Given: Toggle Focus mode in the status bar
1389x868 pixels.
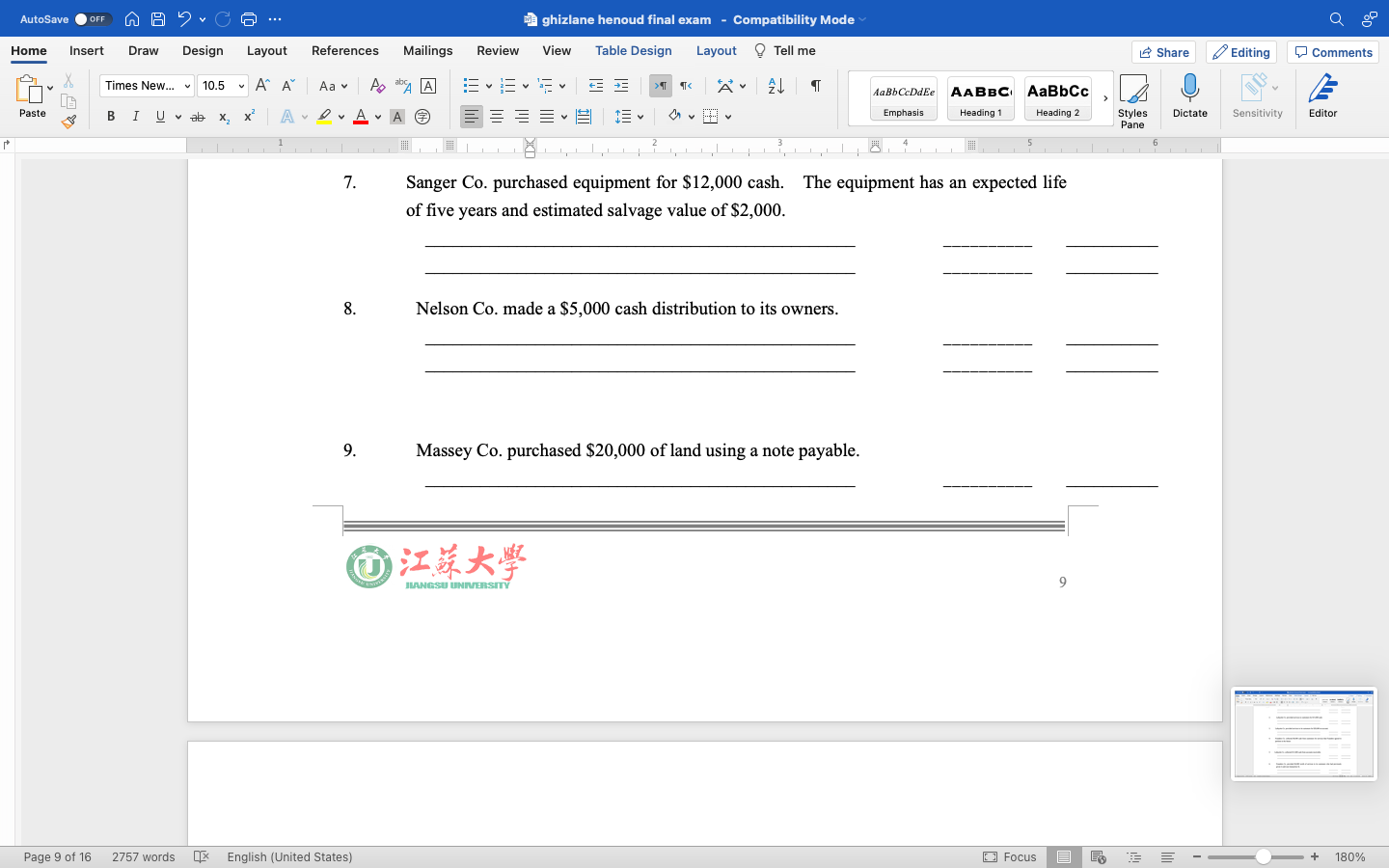Looking at the screenshot, I should point(1010,856).
